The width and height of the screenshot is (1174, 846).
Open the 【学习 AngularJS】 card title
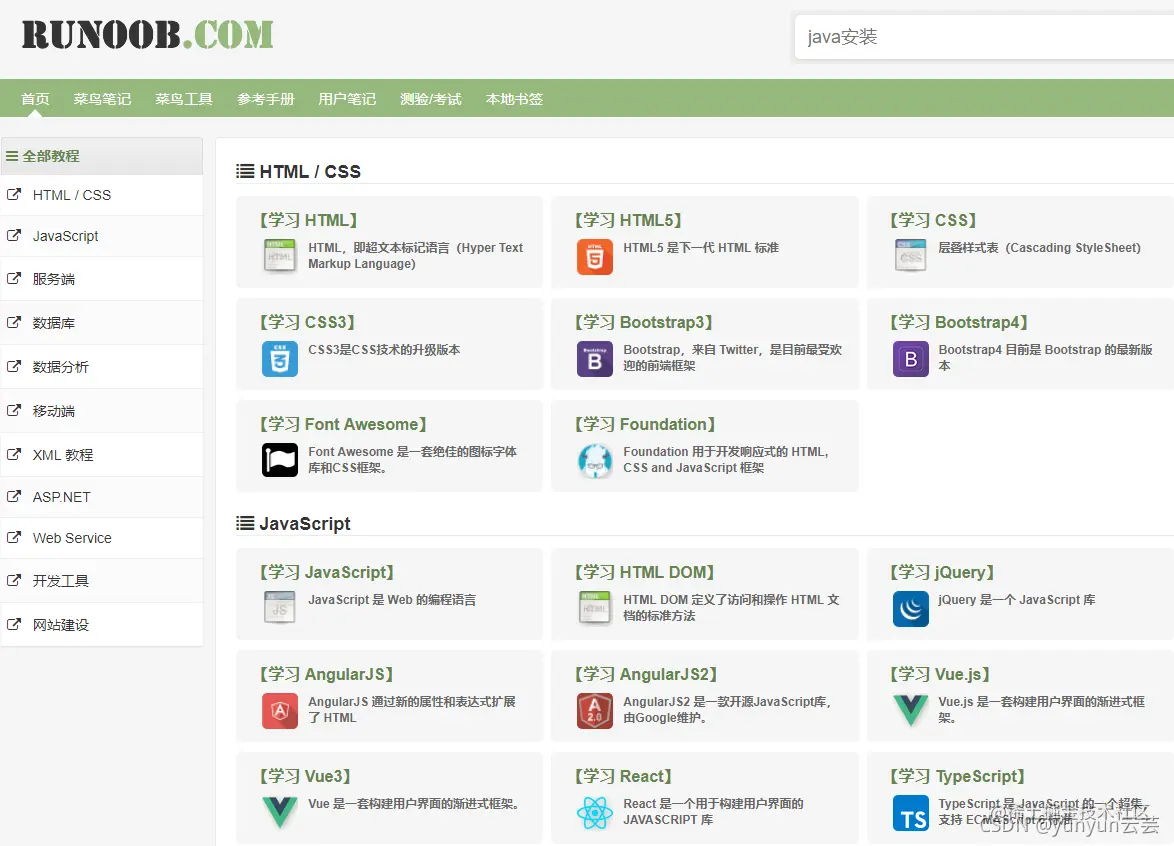326,674
